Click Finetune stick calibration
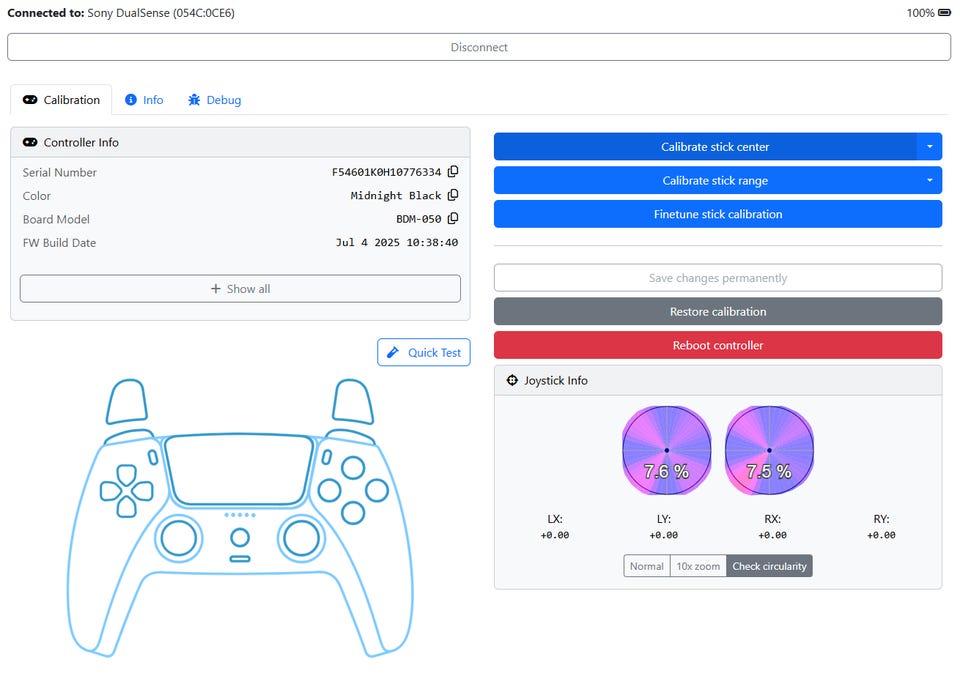Image resolution: width=960 pixels, height=676 pixels. click(x=718, y=214)
